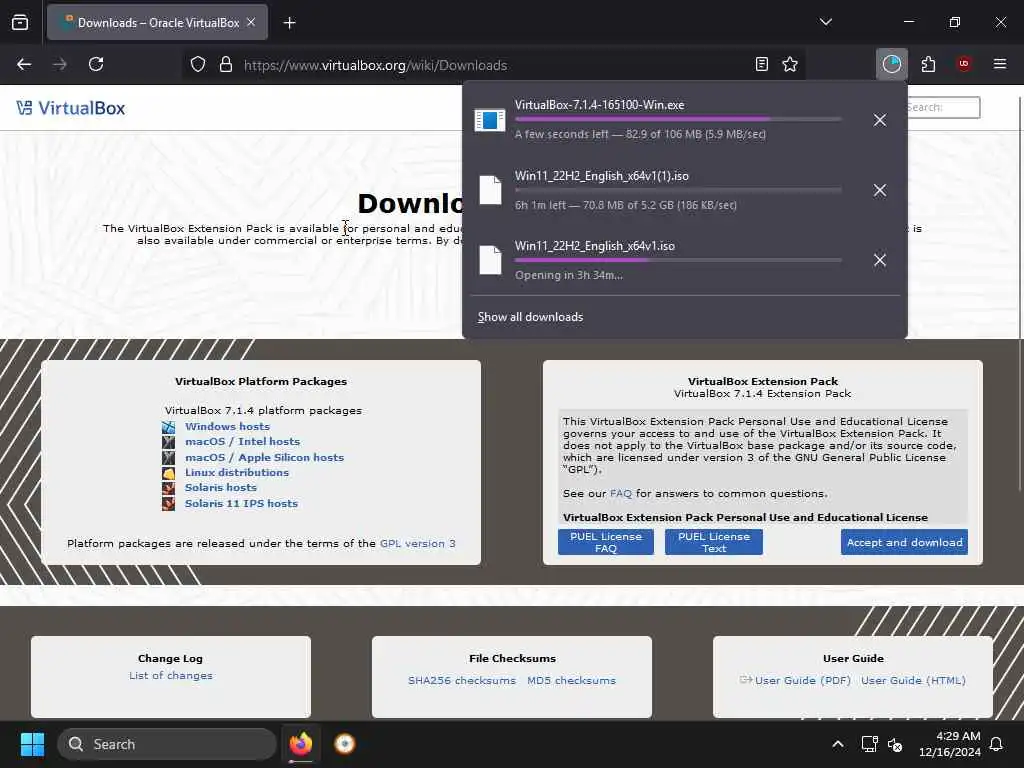The height and width of the screenshot is (768, 1024).
Task: Open muted volume tray icon
Action: pyautogui.click(x=895, y=744)
